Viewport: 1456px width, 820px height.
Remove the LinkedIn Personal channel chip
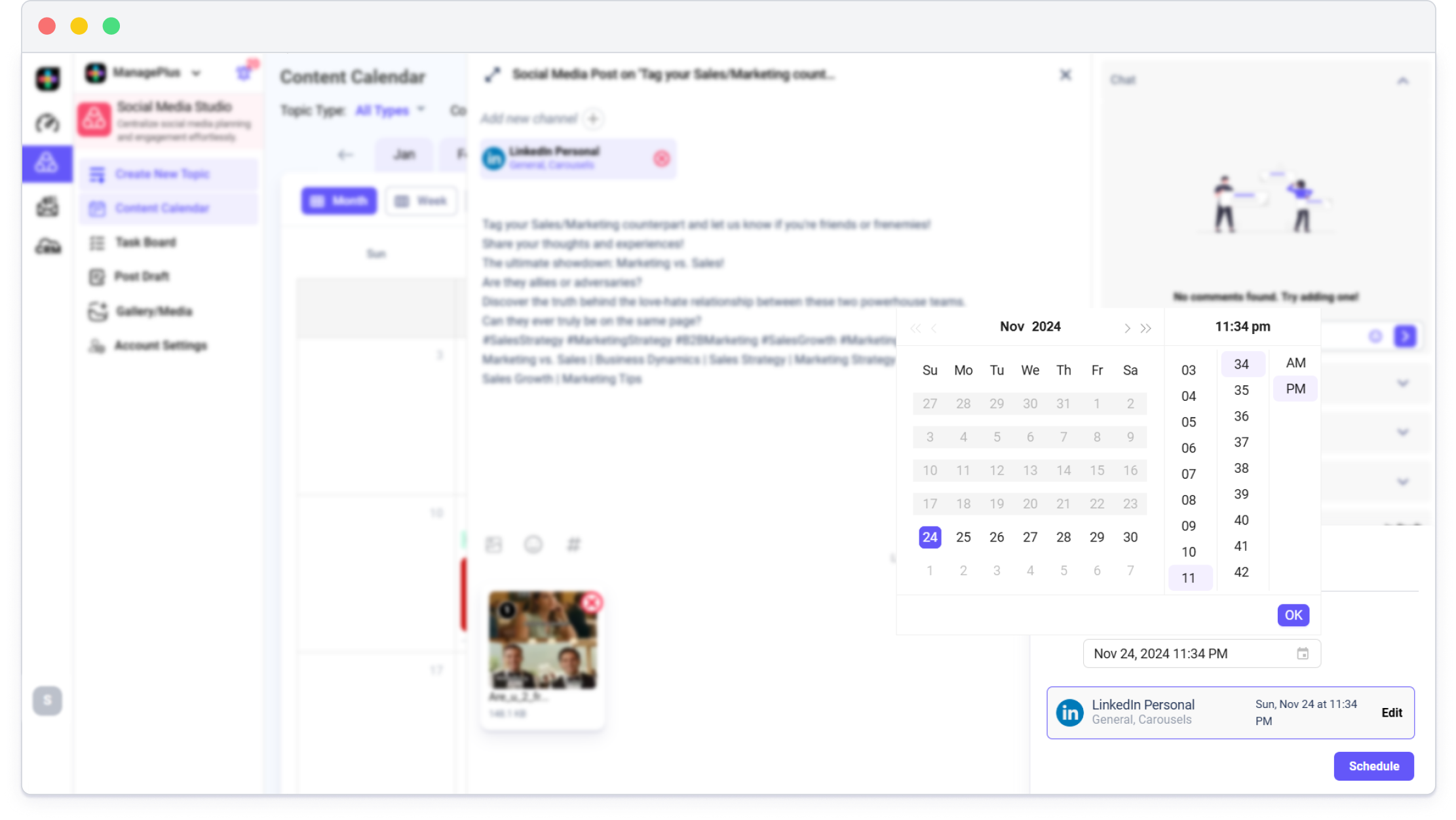(x=662, y=158)
